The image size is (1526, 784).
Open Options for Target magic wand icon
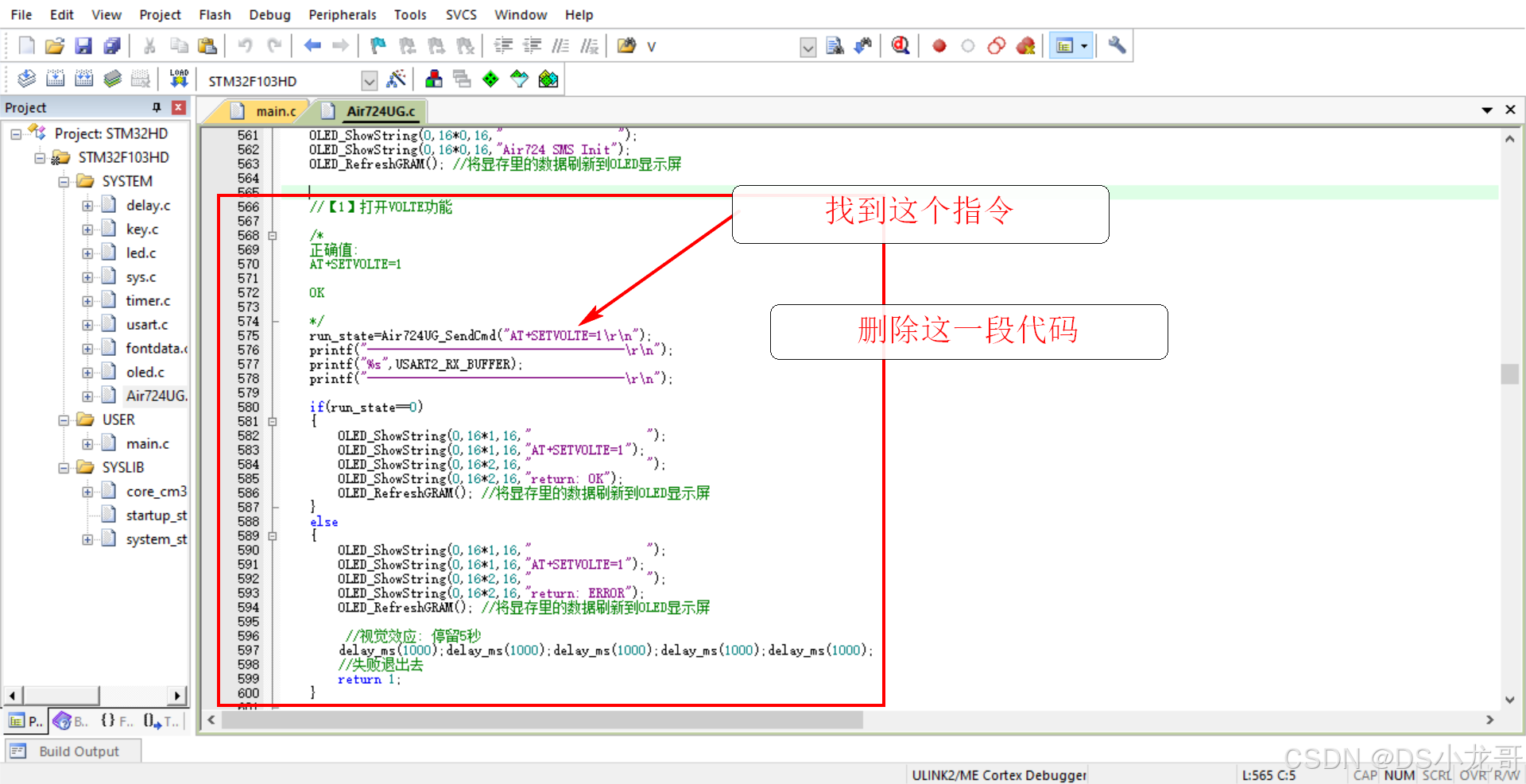(x=396, y=79)
